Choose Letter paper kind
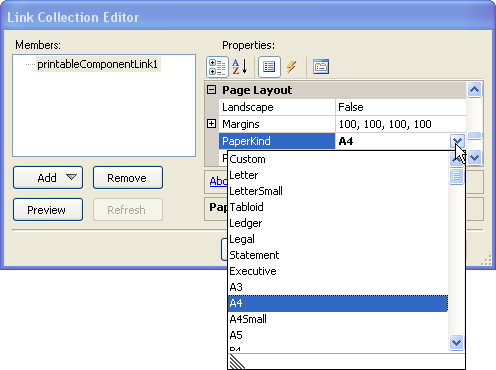The height and width of the screenshot is (370, 496). (x=338, y=175)
